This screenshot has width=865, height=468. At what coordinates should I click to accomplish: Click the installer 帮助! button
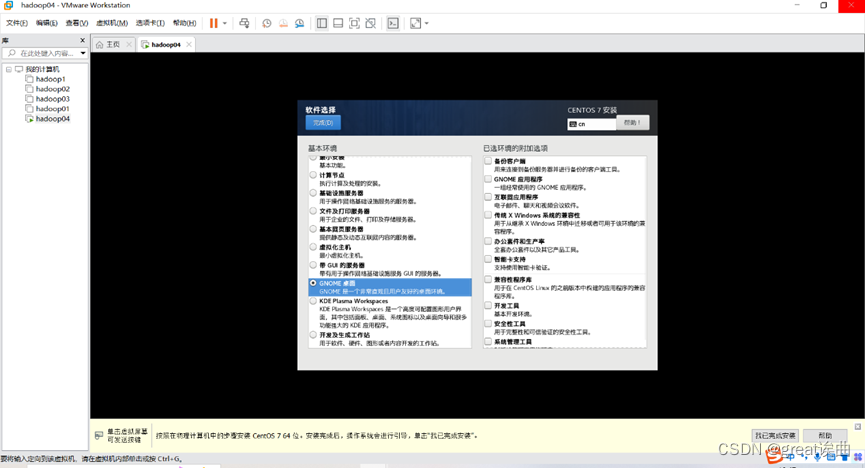632,123
